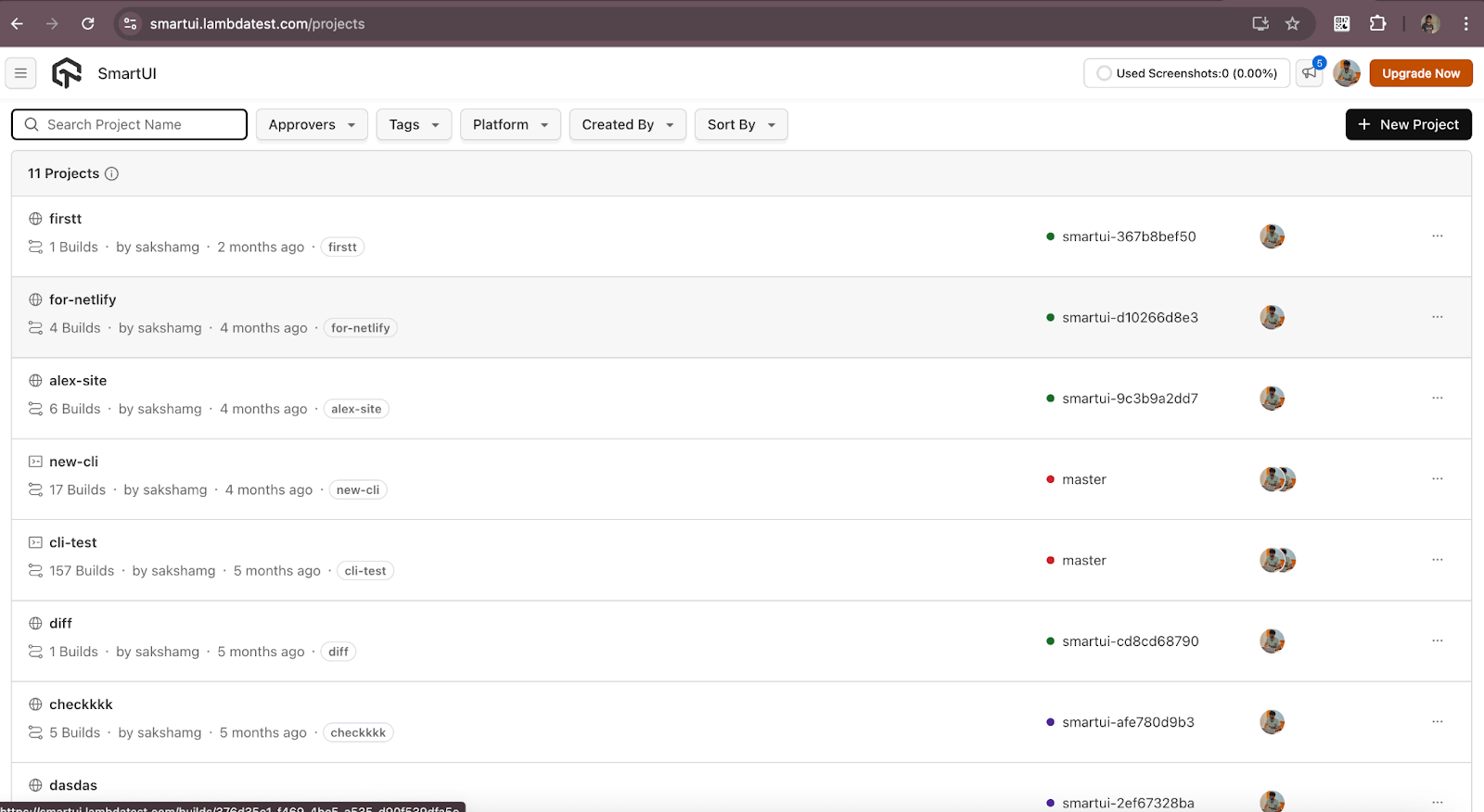Image resolution: width=1484 pixels, height=812 pixels.
Task: Open the announcements megaphone icon
Action: [x=1309, y=73]
